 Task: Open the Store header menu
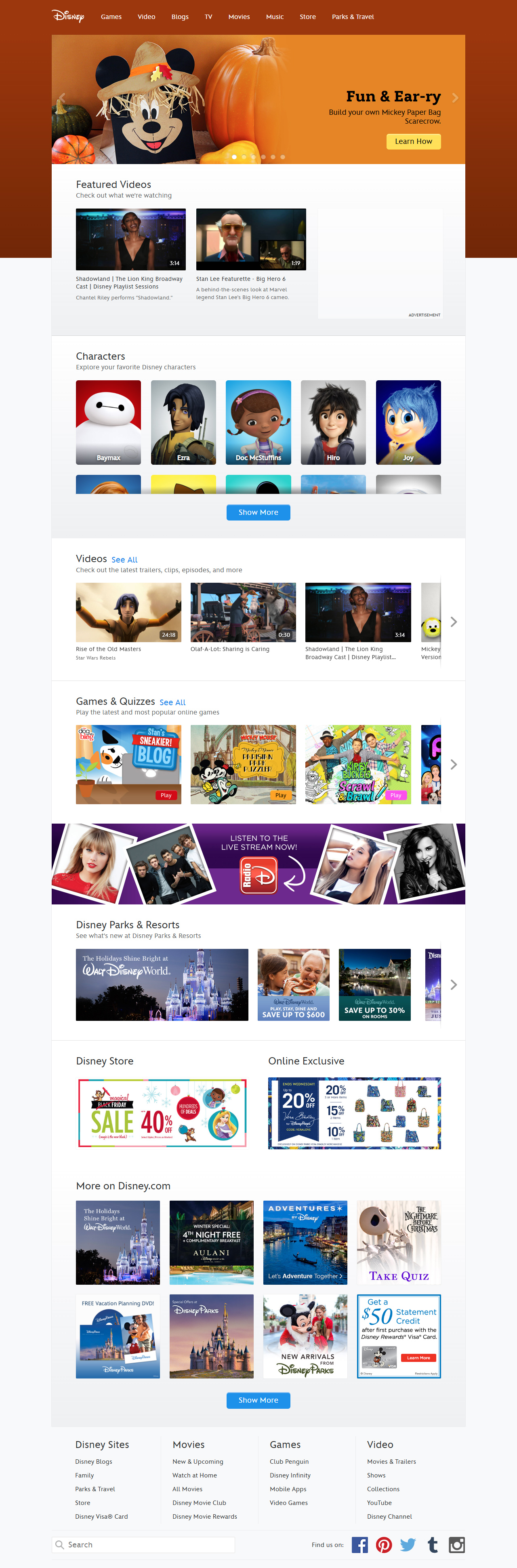point(308,17)
